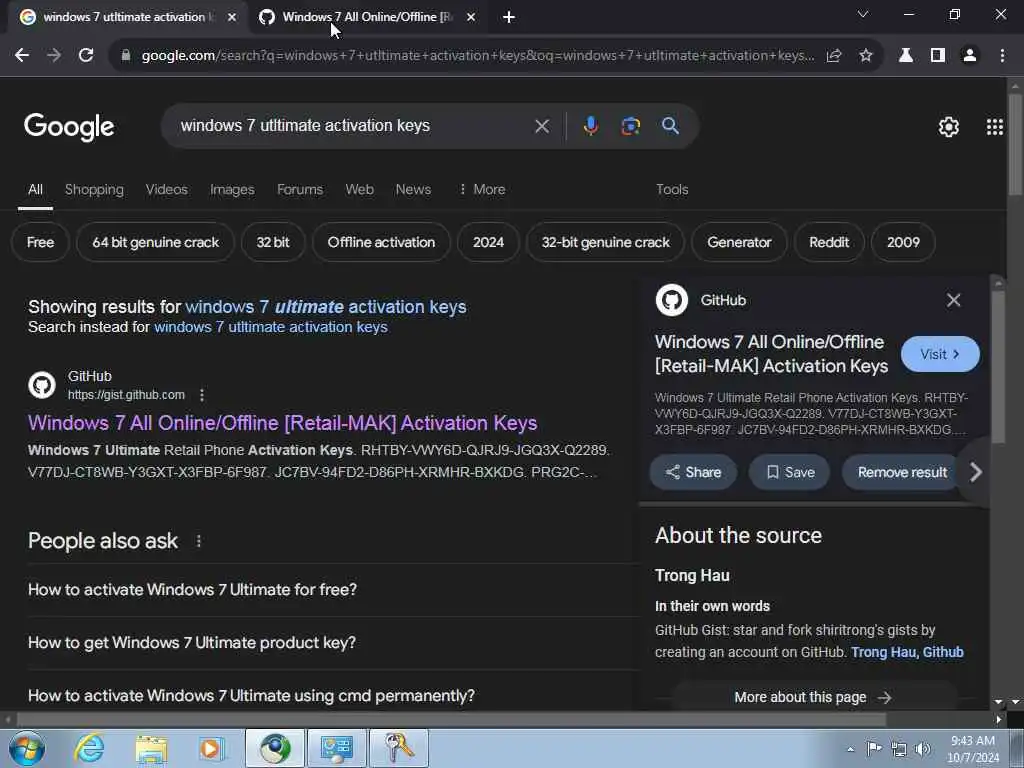
Task: Click the share page icon in address bar
Action: point(834,56)
